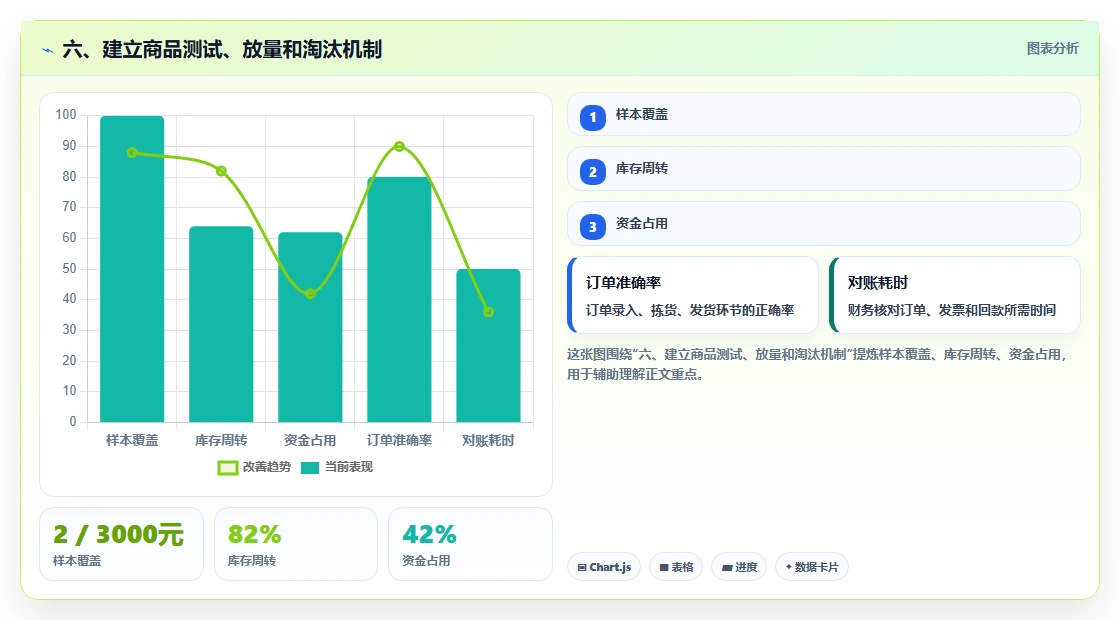The image size is (1120, 620).
Task: Click description 订单录入、拣货、发货环节的正确率
Action: click(x=690, y=310)
